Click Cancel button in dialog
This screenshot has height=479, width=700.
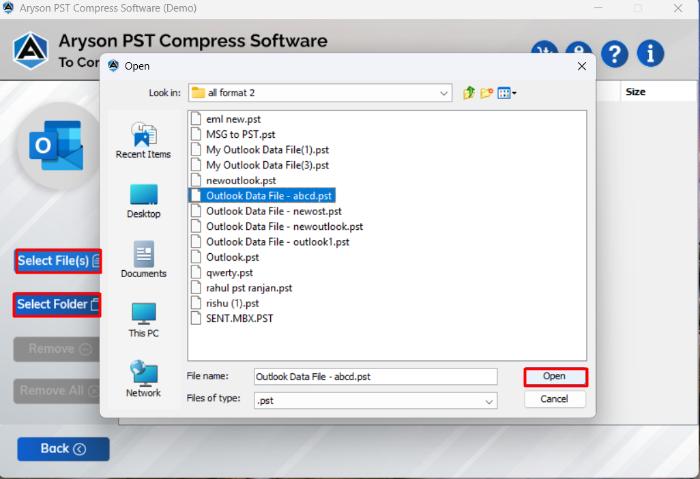tap(554, 399)
